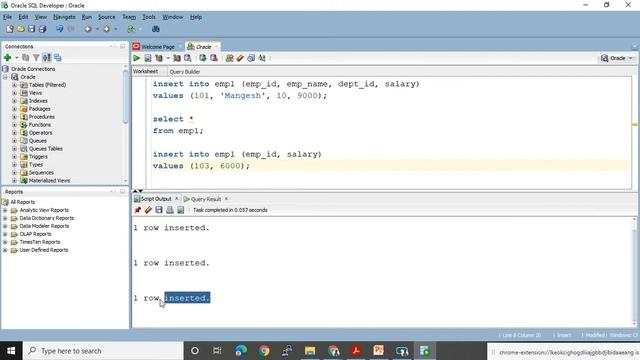
Task: Click the Back navigation arrow icon
Action: coord(88,29)
